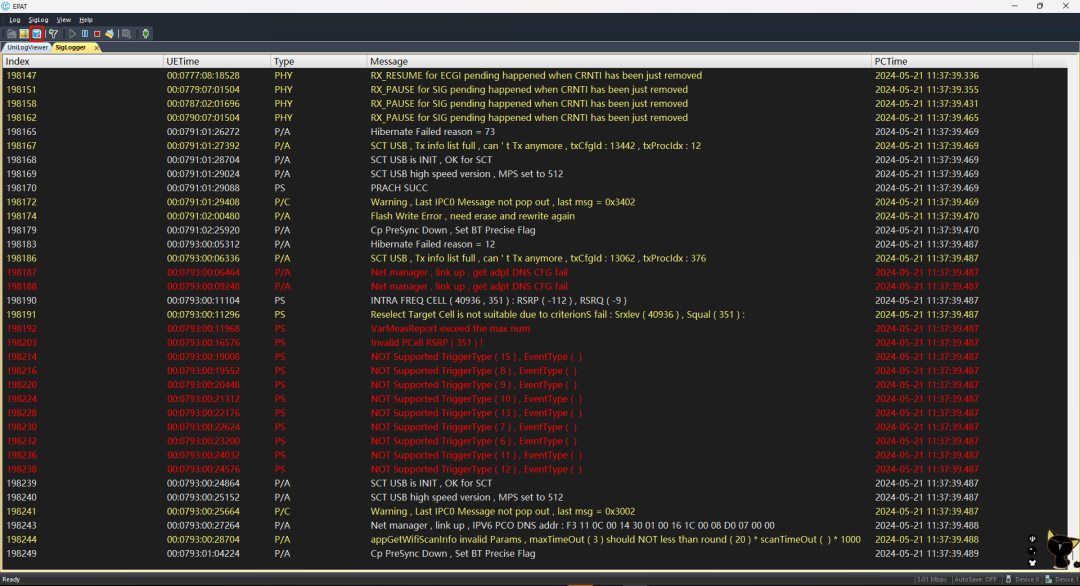Viewport: 1080px width, 586px height.
Task: Click UETime cell 00:0793:00:24864
Action: [x=203, y=483]
